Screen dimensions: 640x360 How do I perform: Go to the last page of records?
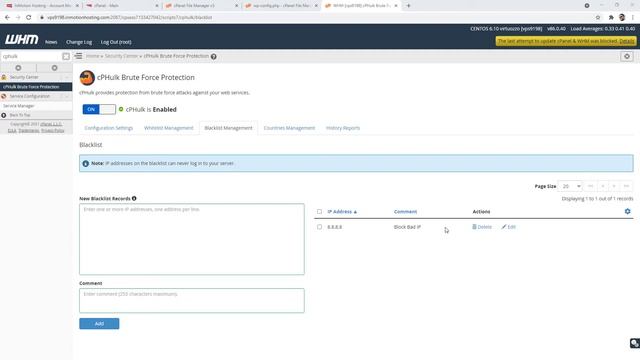pos(626,186)
